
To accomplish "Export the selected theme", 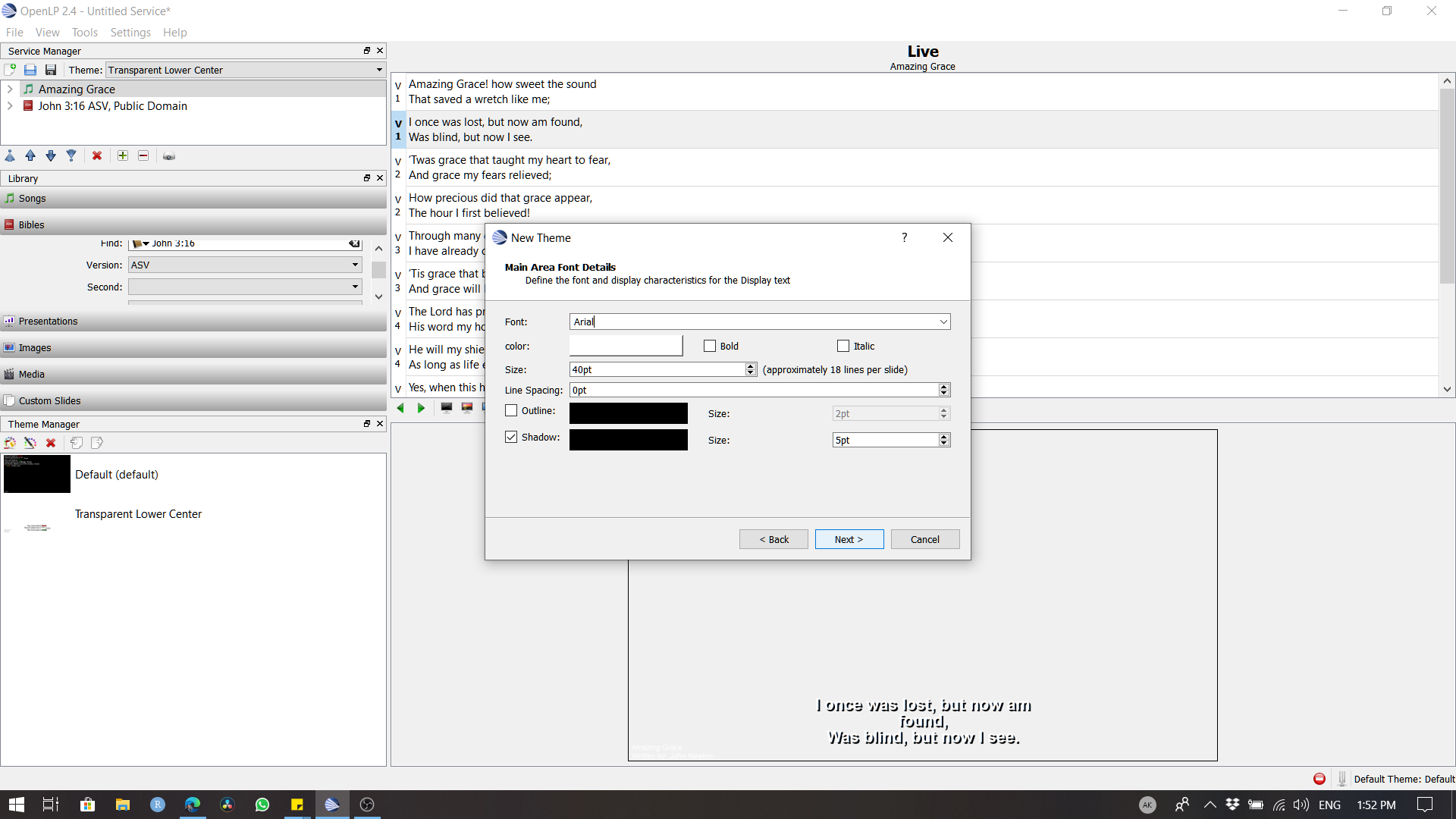I will (x=96, y=442).
